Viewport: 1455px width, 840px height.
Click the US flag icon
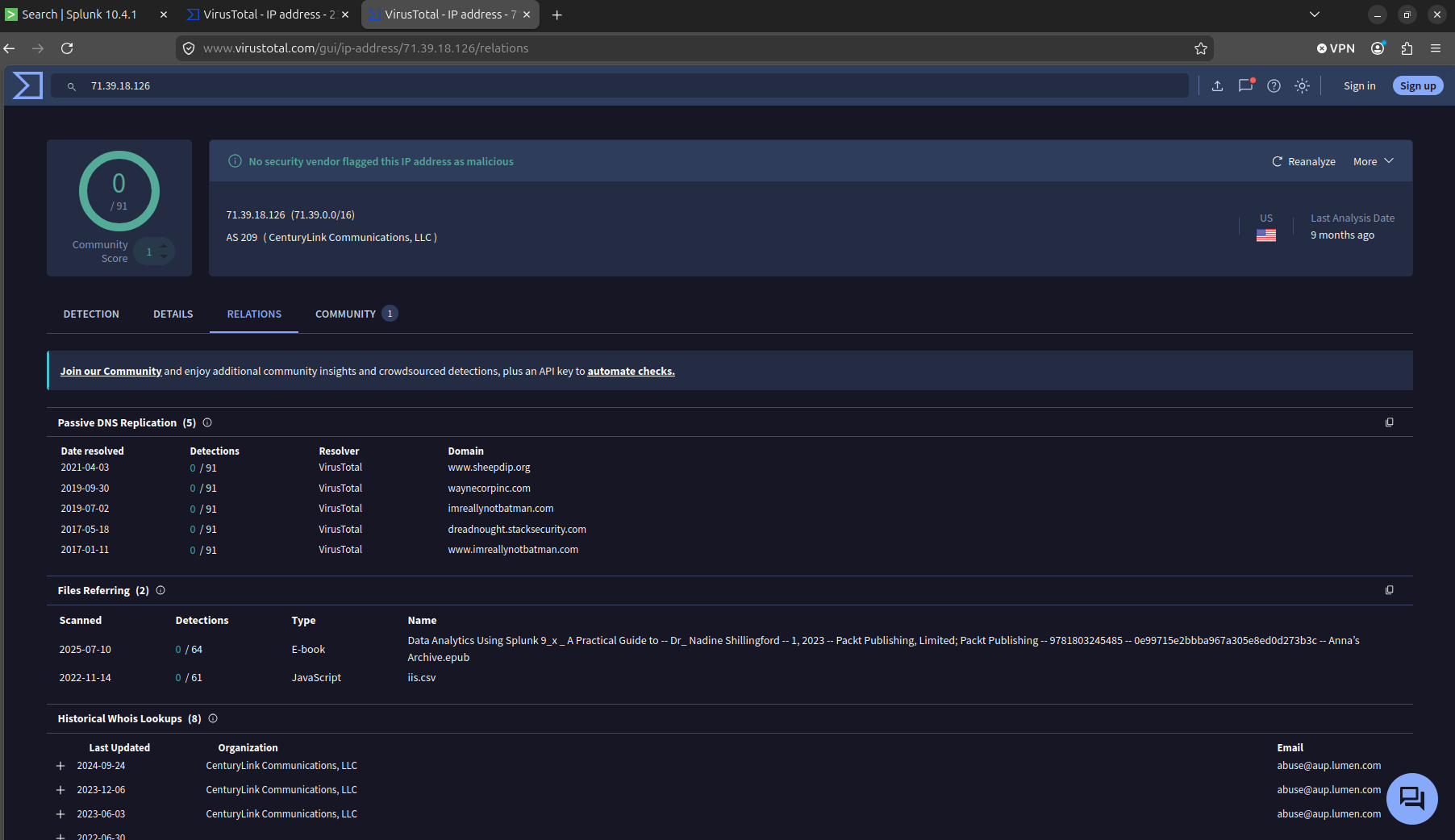[x=1266, y=235]
